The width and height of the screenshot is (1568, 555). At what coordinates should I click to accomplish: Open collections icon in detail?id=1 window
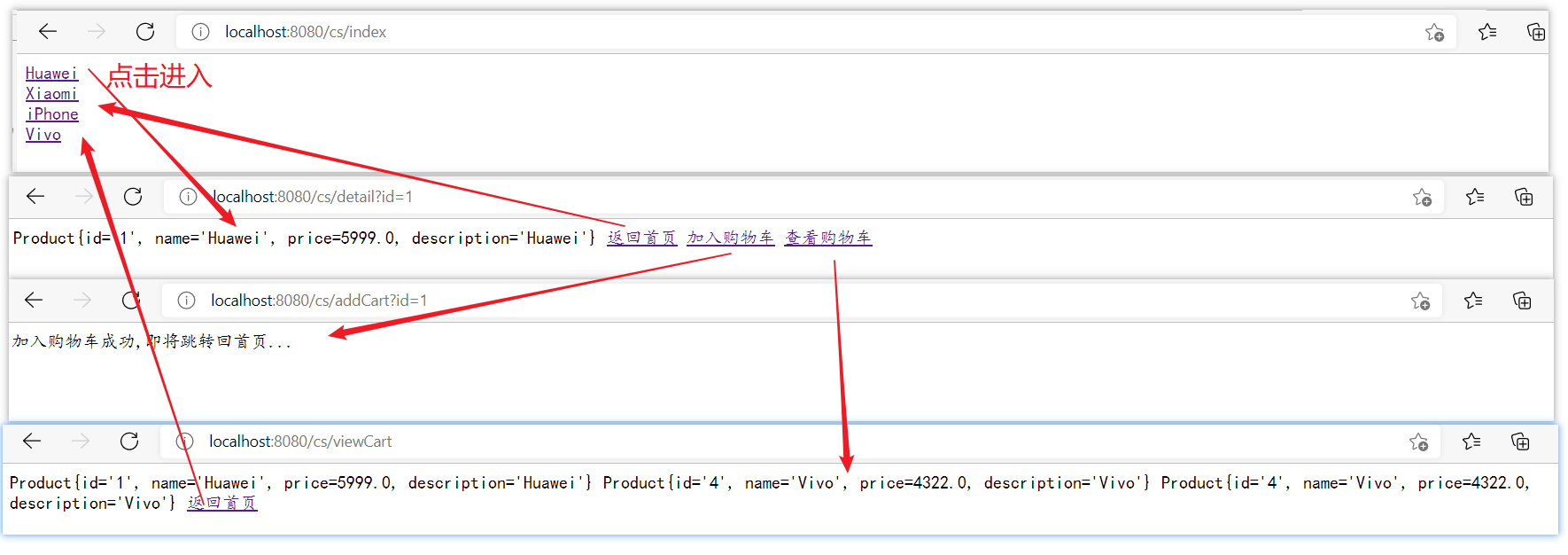[x=1524, y=197]
